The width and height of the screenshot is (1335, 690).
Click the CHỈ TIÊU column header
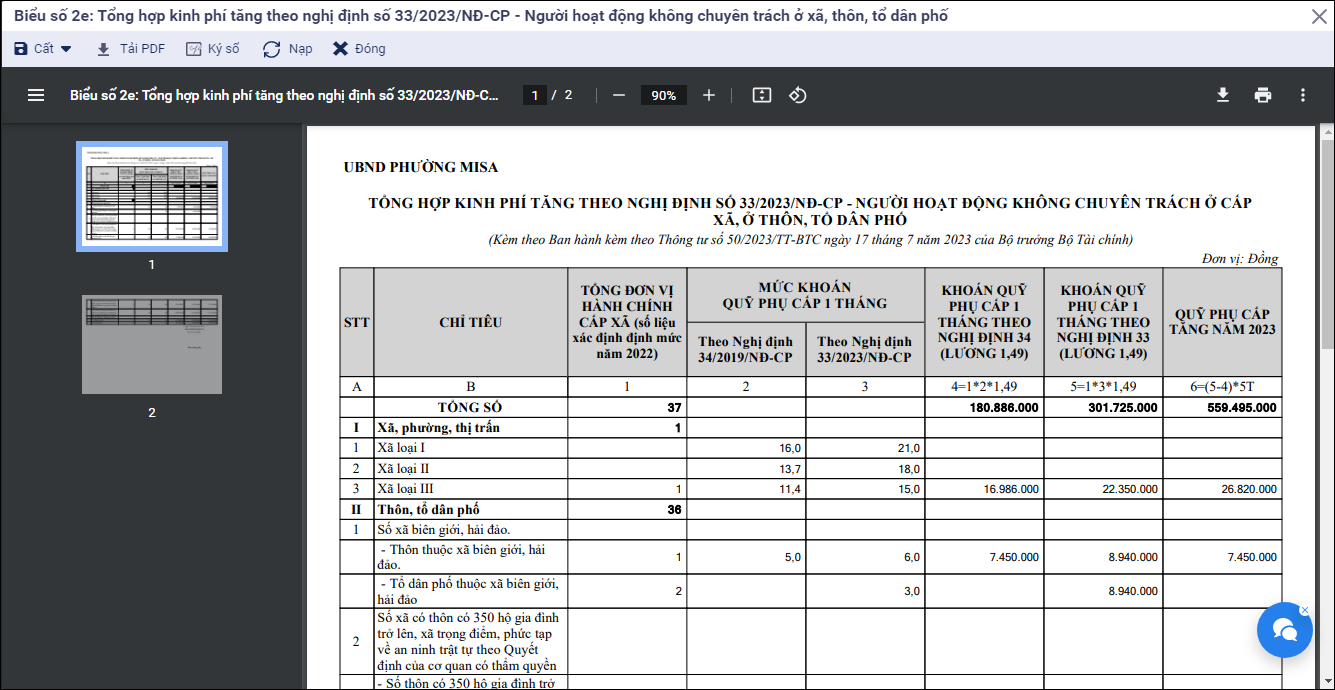(x=471, y=322)
